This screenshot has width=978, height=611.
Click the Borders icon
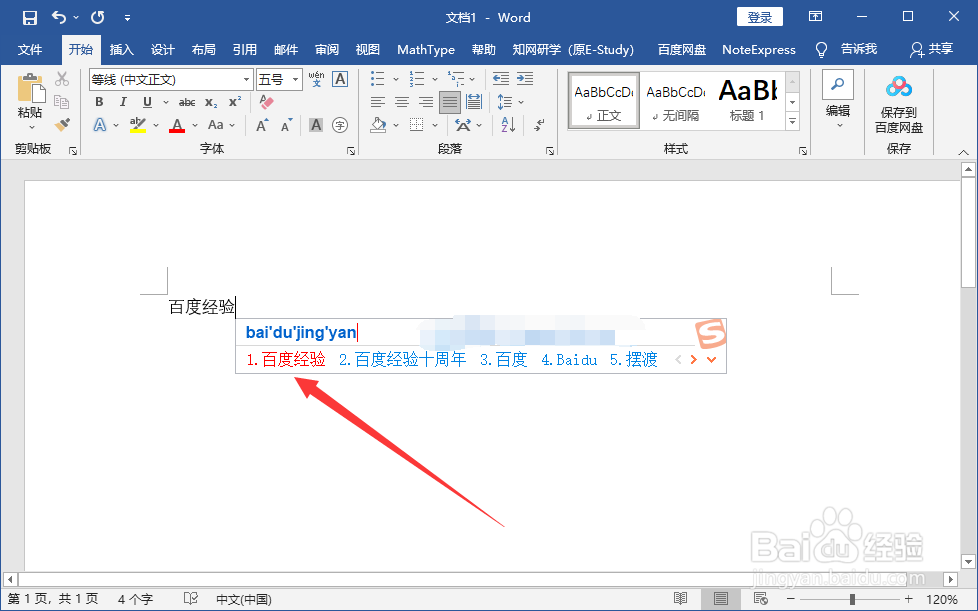(x=417, y=125)
